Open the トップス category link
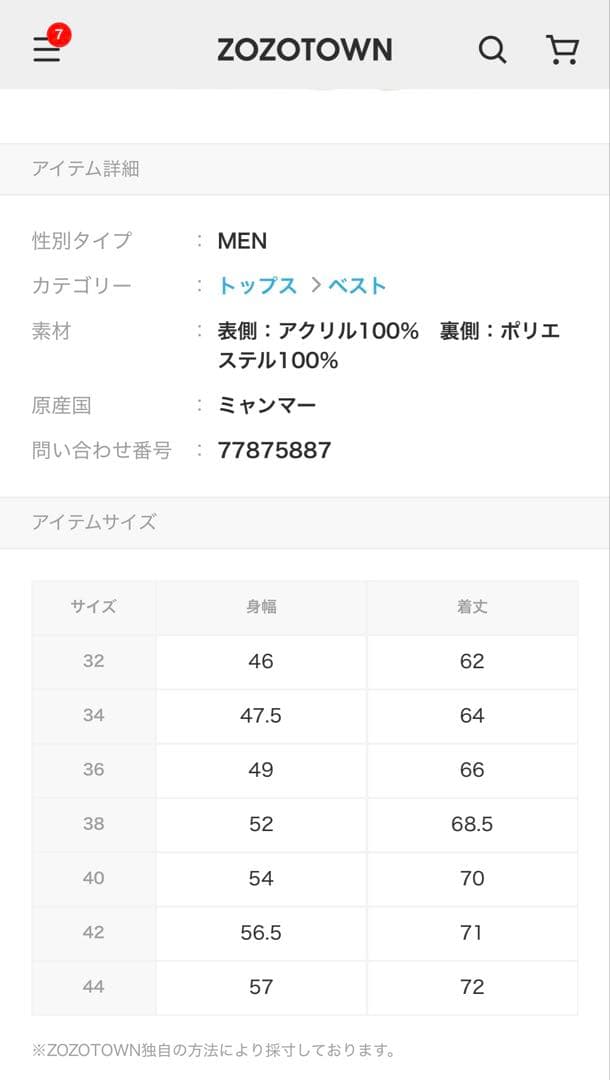The width and height of the screenshot is (610, 1080). 258,286
